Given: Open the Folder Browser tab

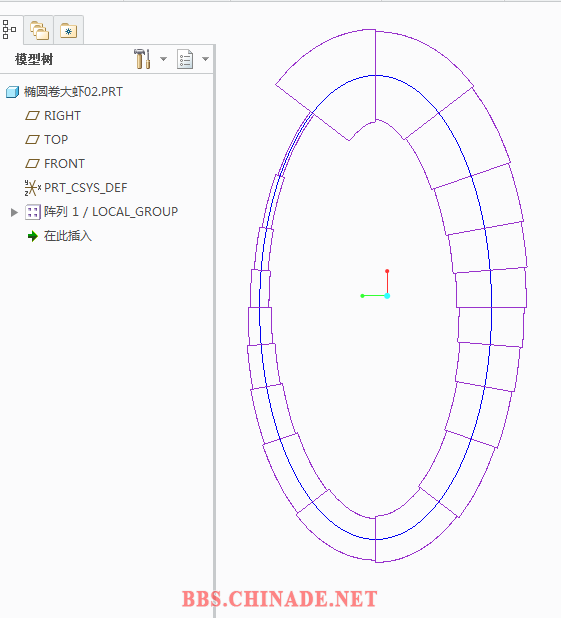Looking at the screenshot, I should pyautogui.click(x=39, y=31).
